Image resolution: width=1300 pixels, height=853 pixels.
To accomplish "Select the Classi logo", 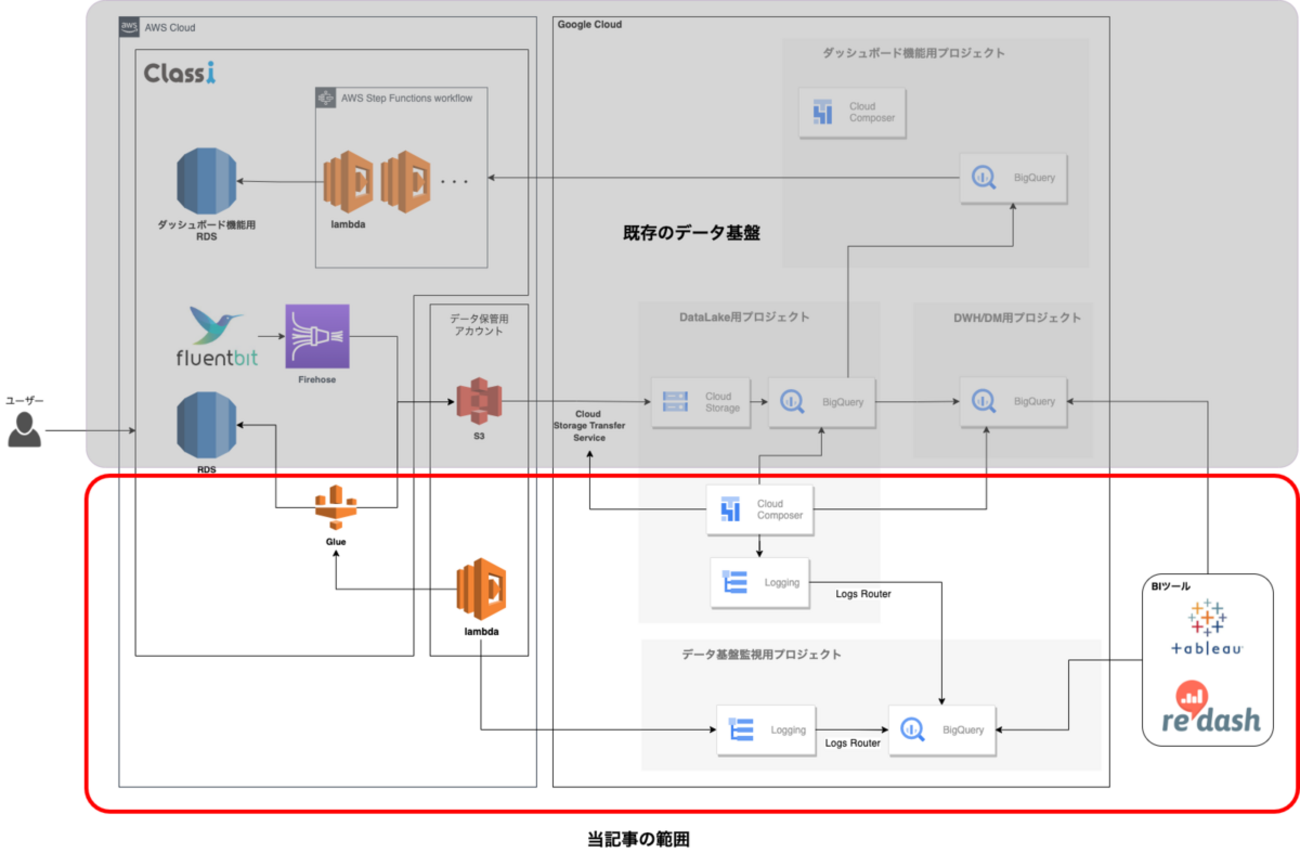I will 180,74.
